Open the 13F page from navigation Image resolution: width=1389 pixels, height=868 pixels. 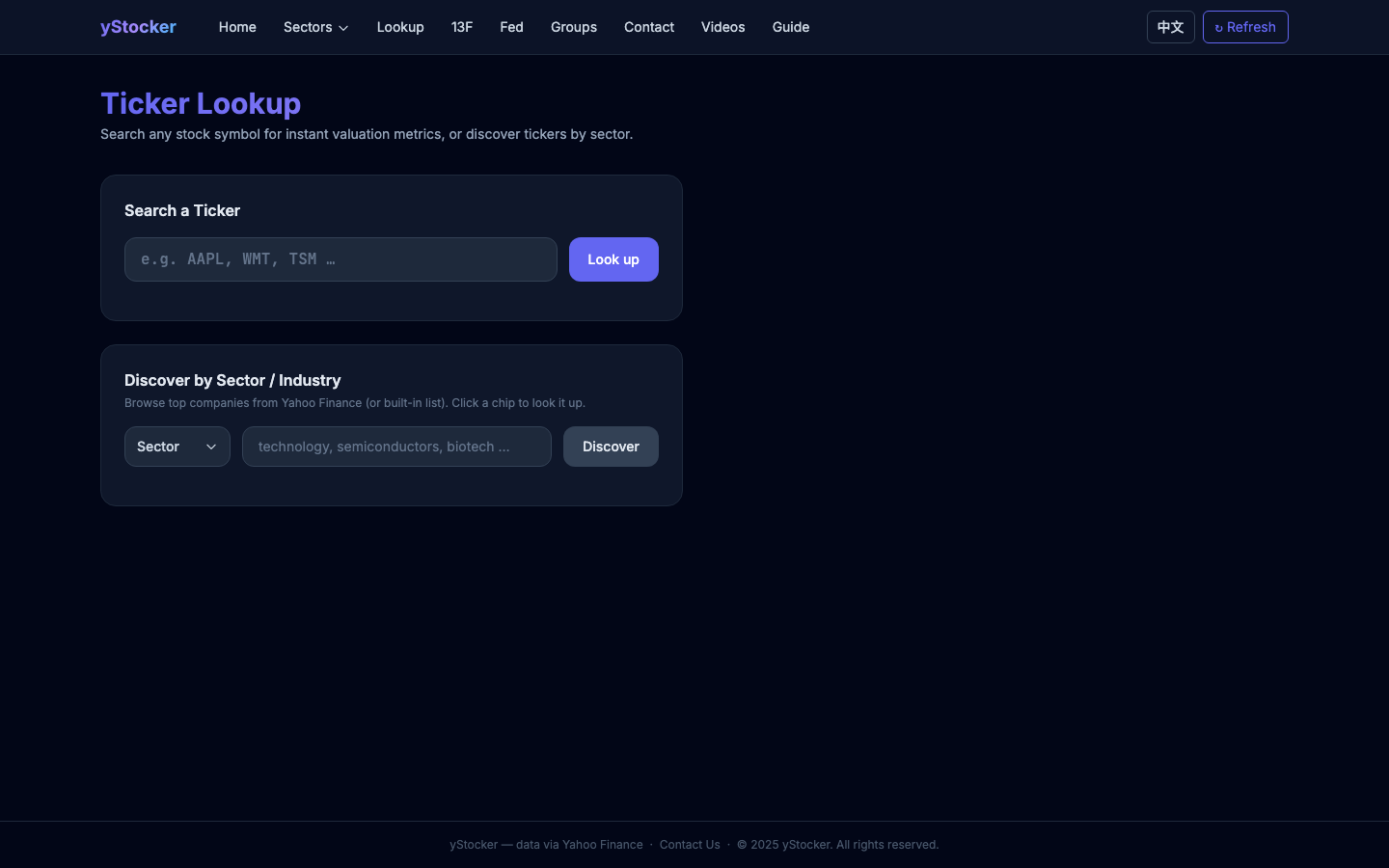point(462,27)
